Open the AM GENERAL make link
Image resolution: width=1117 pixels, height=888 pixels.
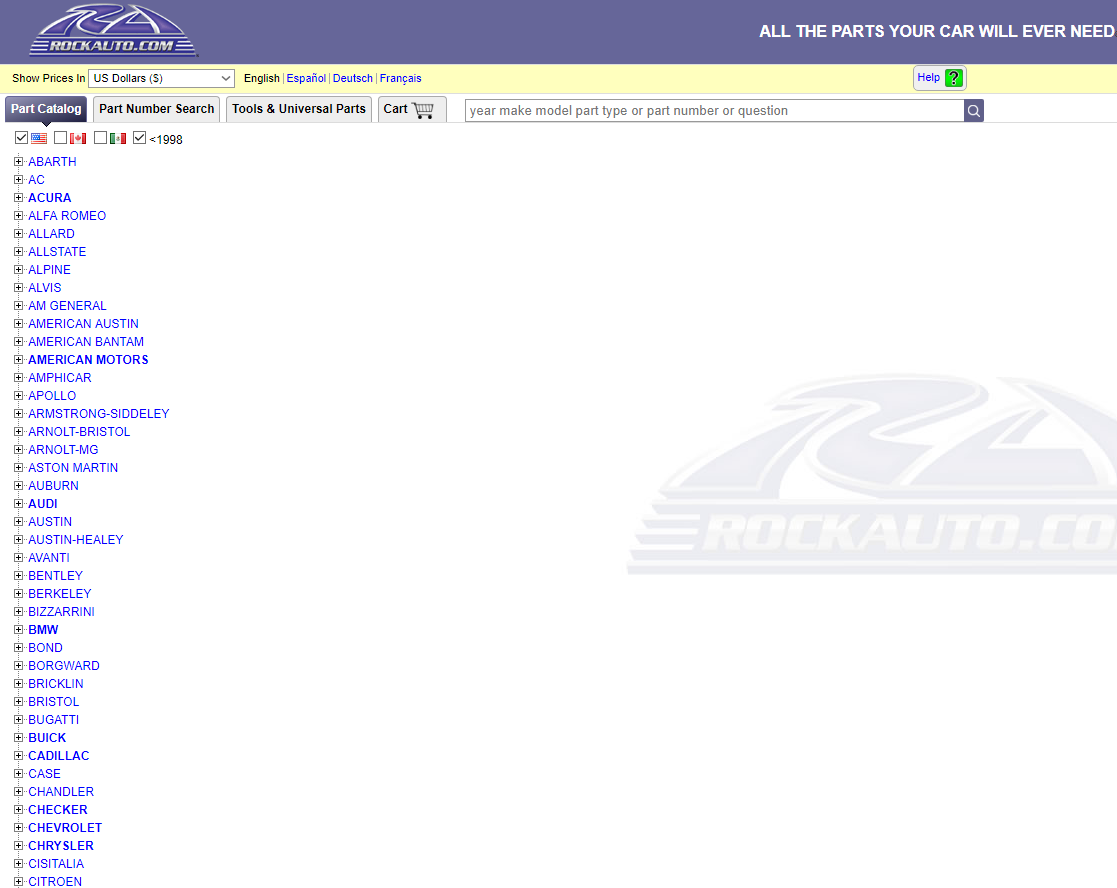pyautogui.click(x=67, y=305)
